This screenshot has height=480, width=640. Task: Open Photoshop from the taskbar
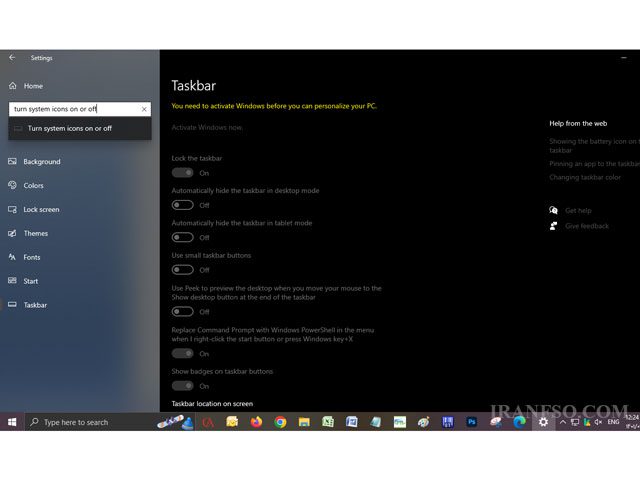pos(472,422)
